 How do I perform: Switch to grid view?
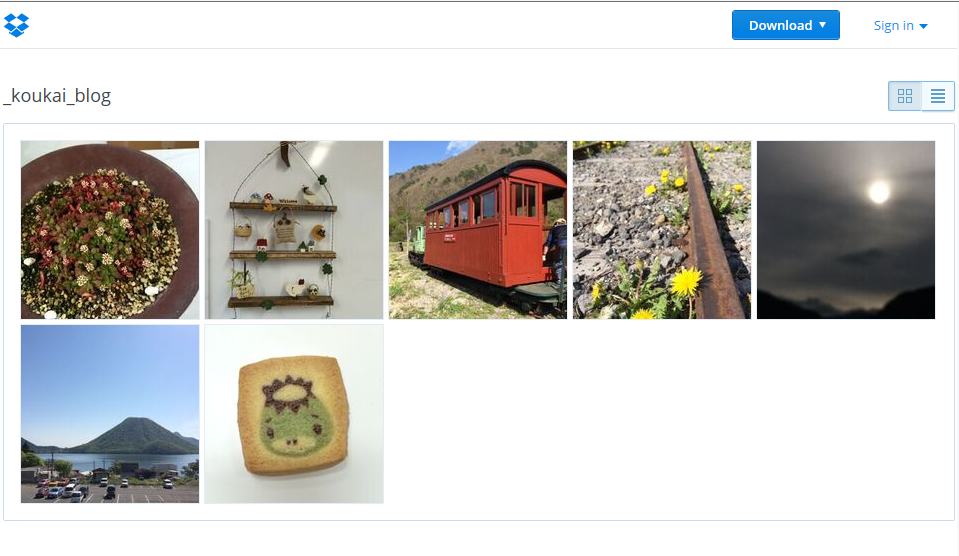point(905,96)
